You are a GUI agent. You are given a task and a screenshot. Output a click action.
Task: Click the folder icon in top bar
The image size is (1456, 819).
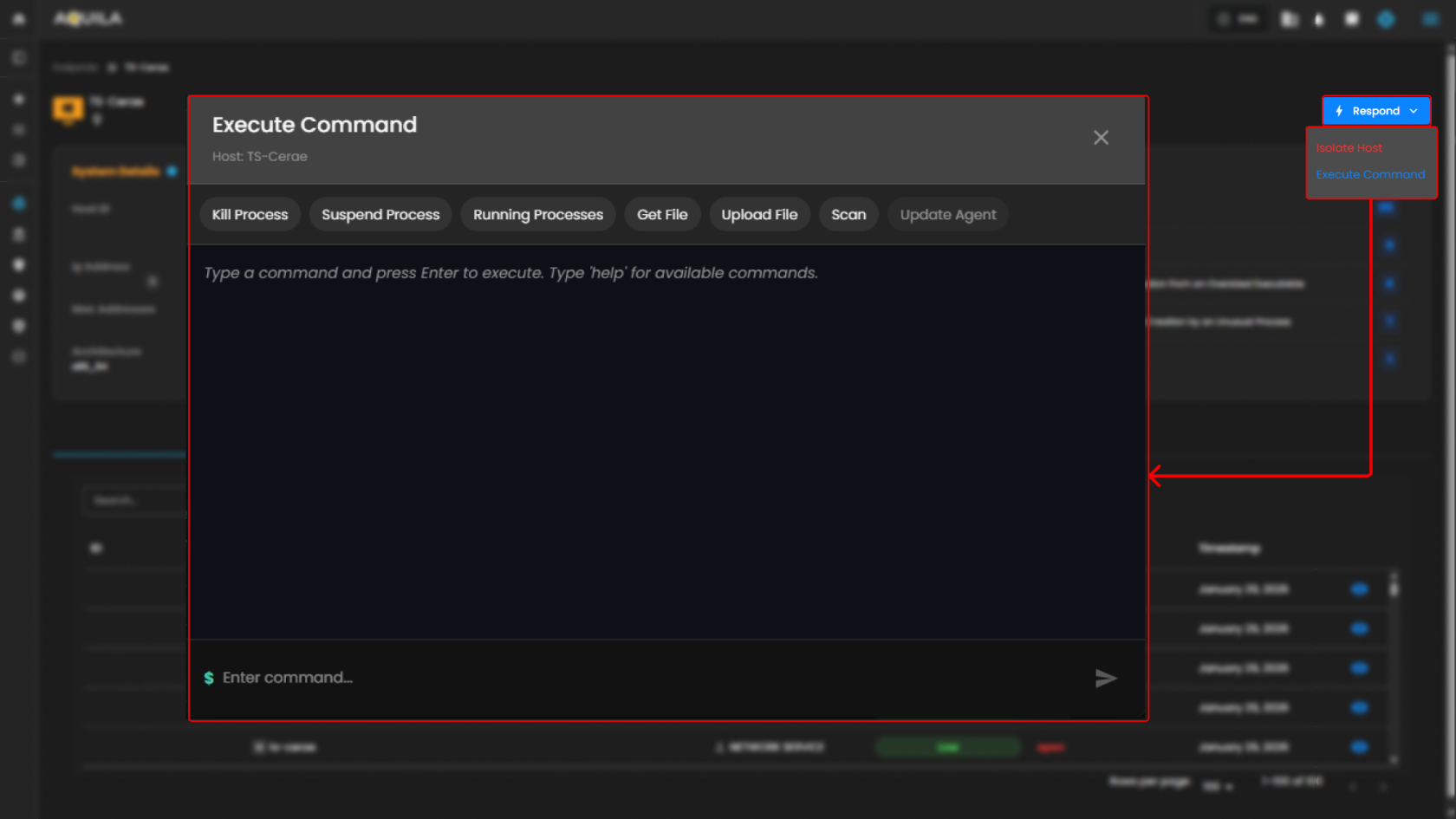click(x=1290, y=19)
